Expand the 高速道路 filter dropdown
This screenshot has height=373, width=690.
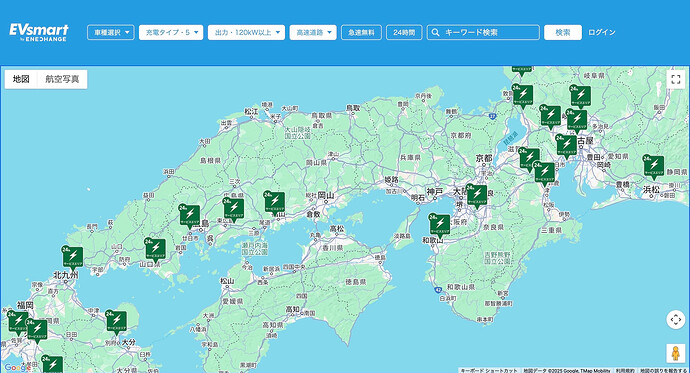pos(313,32)
